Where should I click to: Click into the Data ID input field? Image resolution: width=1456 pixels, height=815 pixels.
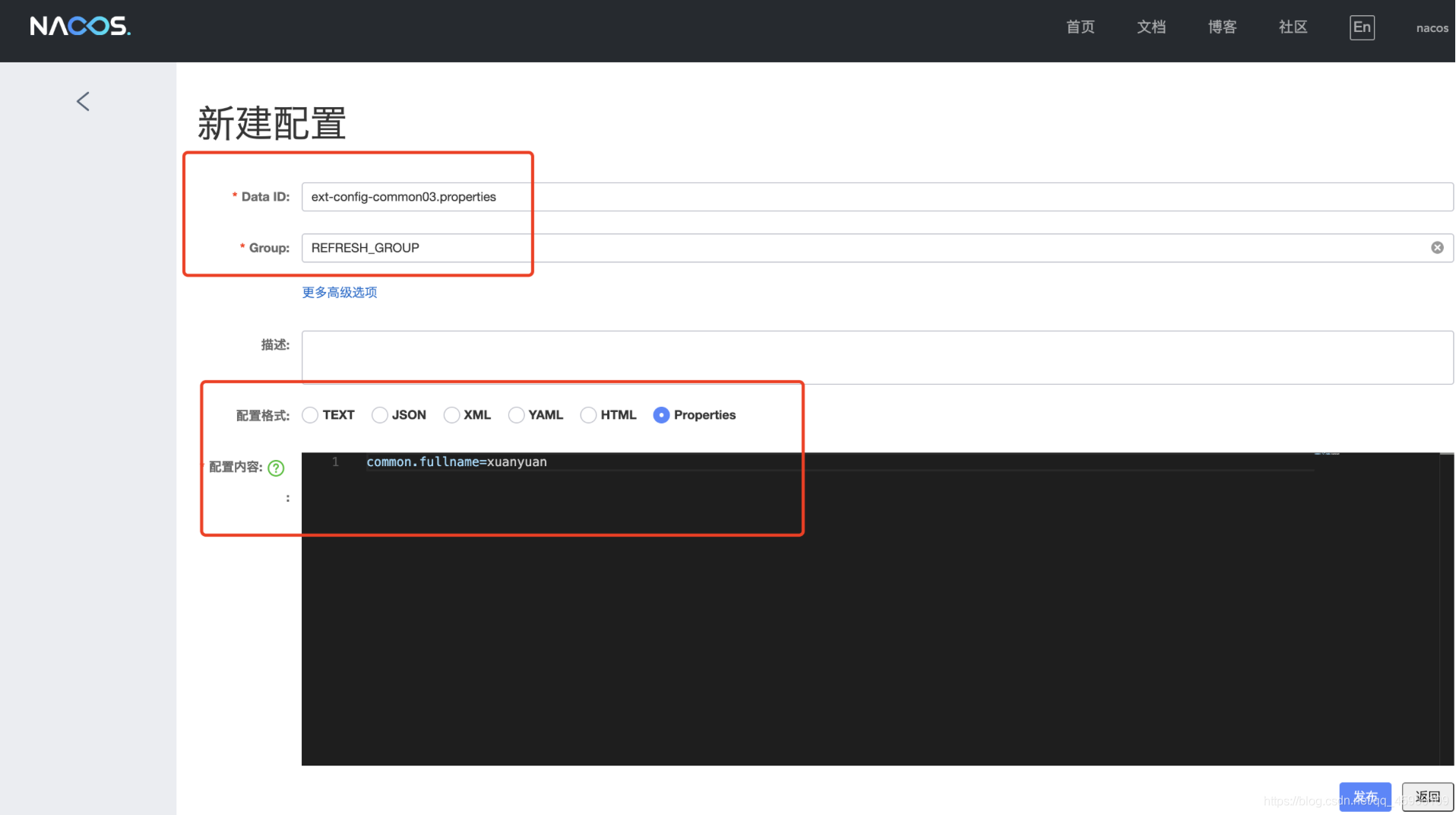click(x=877, y=197)
